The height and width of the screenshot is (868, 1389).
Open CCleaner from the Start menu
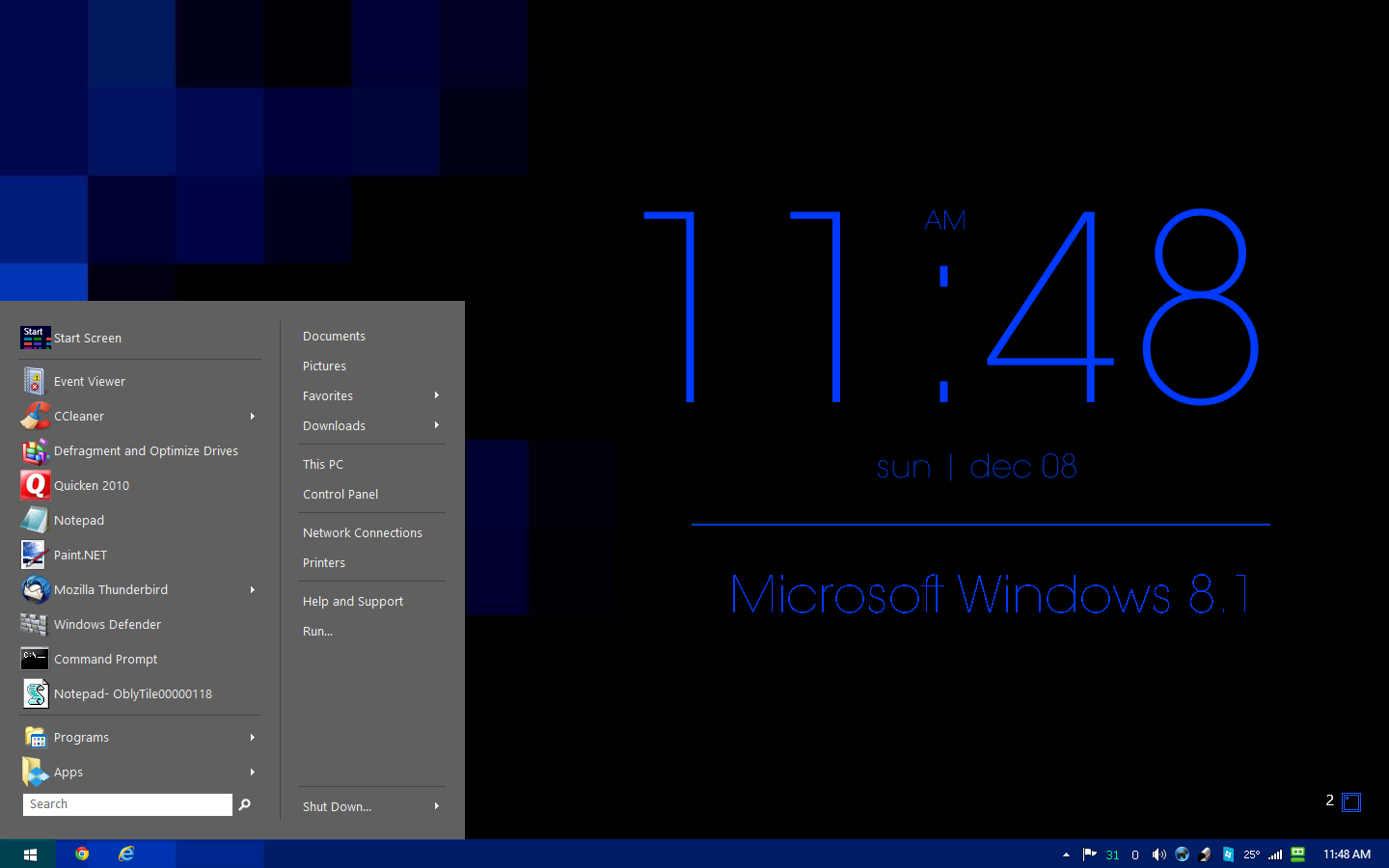79,417
